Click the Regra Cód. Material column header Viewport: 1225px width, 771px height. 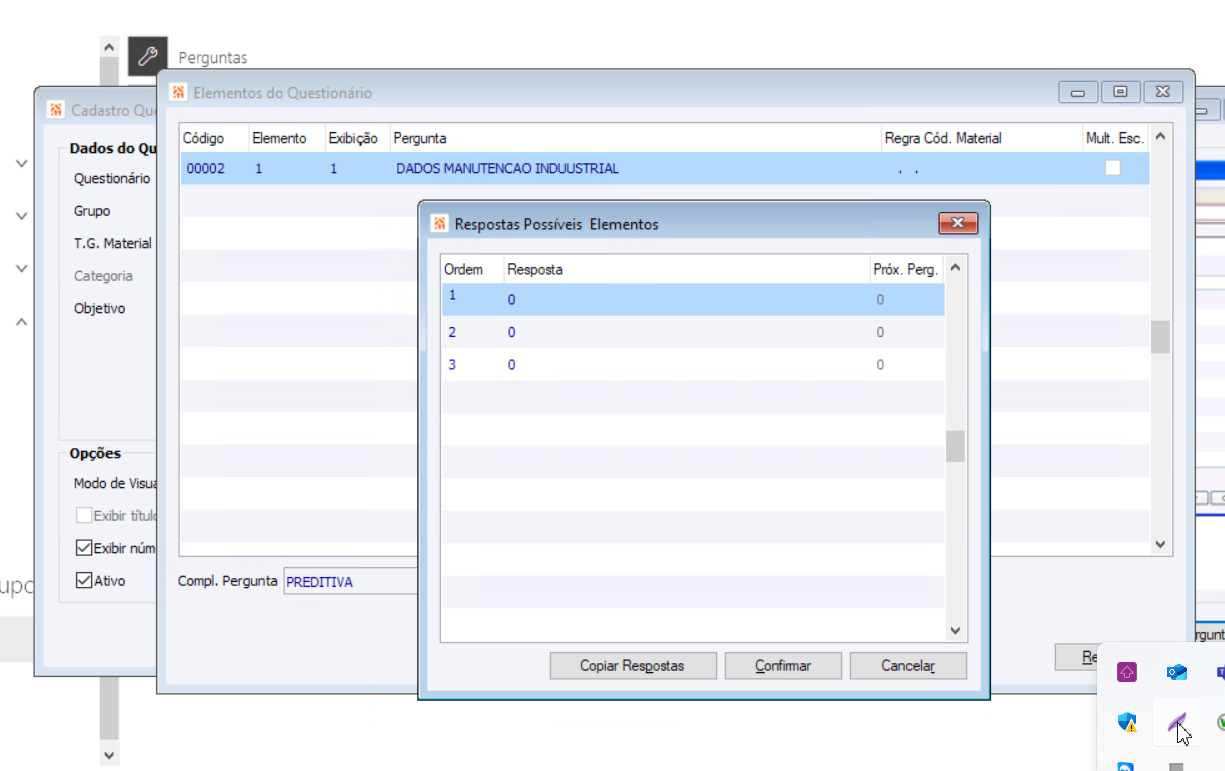tap(981, 138)
